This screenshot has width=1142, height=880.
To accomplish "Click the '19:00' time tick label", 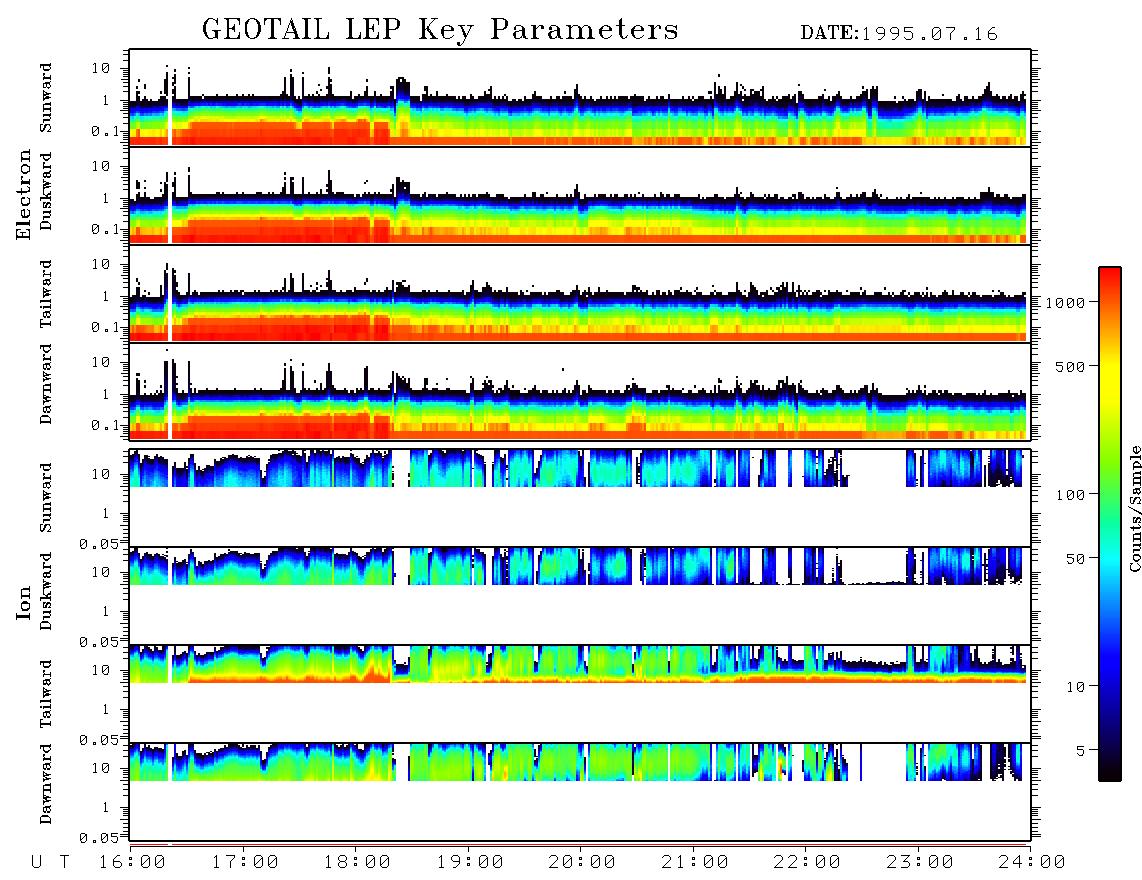I will pos(470,862).
